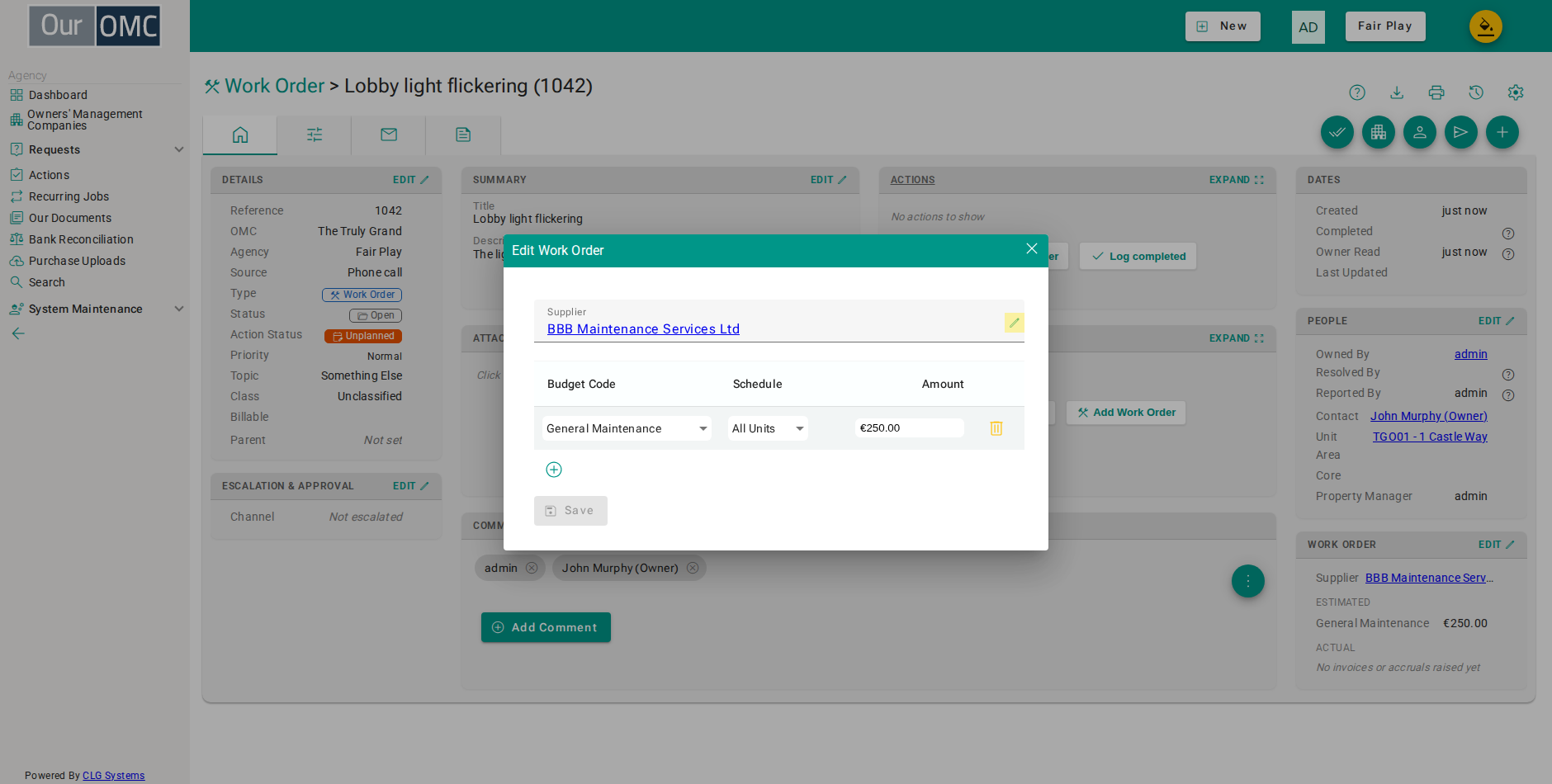Remove John Murphy (Owner) chip
This screenshot has height=784, width=1552.
693,568
